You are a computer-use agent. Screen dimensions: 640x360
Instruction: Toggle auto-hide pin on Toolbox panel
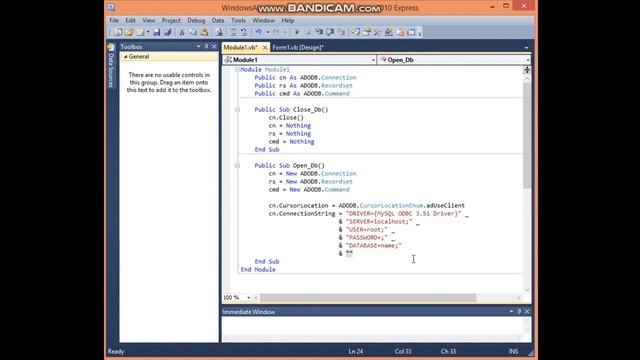[x=206, y=47]
